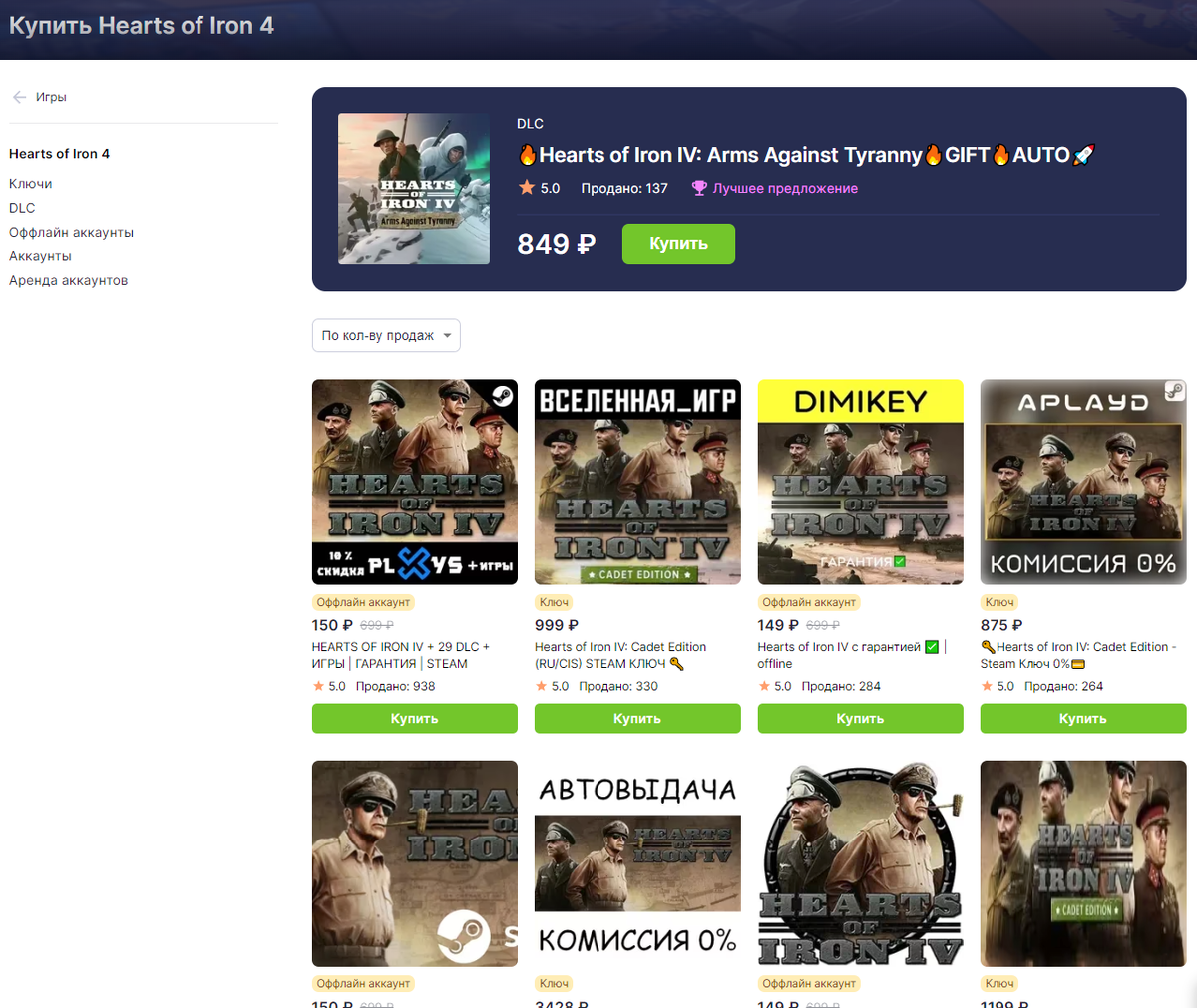Click Ключ tag above 875 ₽ price
The width and height of the screenshot is (1197, 1008).
pos(999,602)
